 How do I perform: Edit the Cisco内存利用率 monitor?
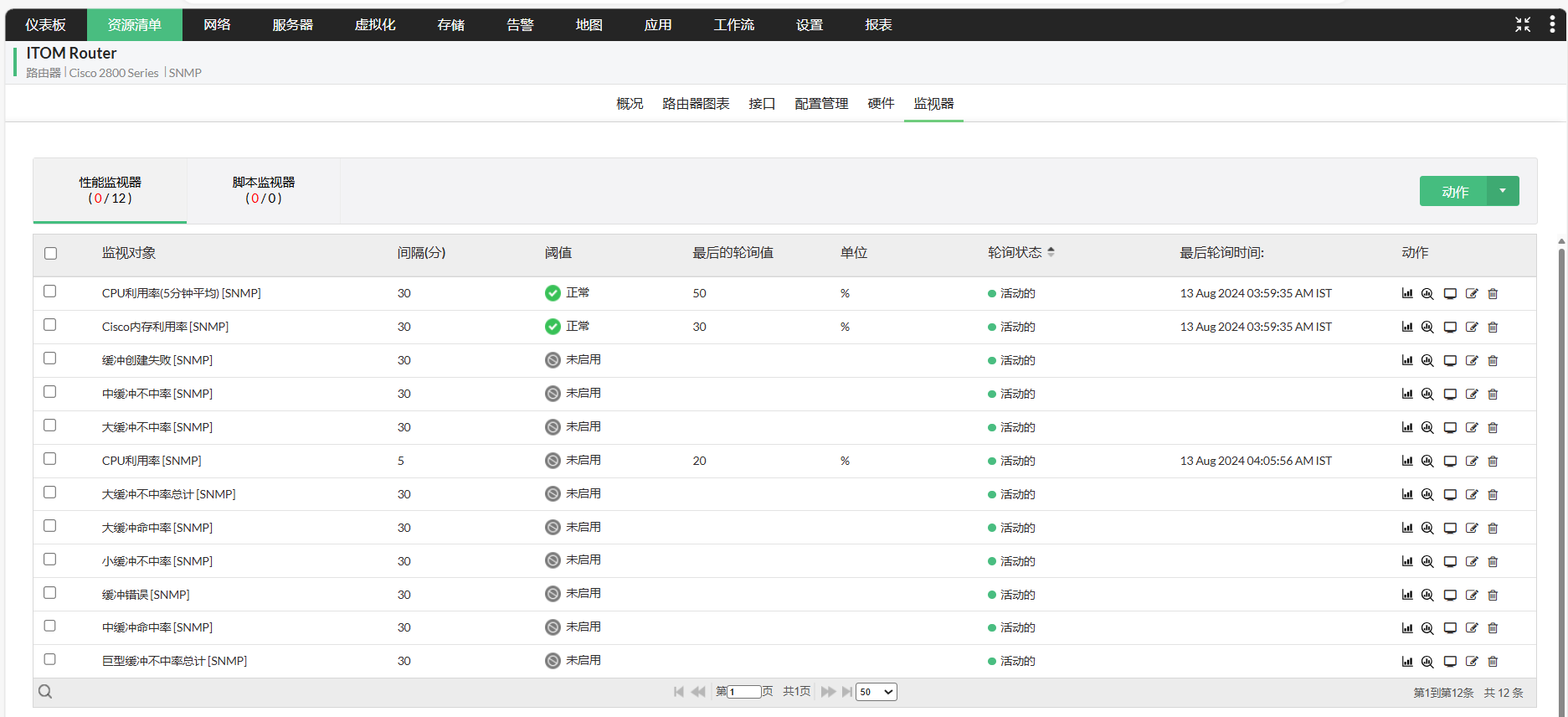(x=1472, y=327)
